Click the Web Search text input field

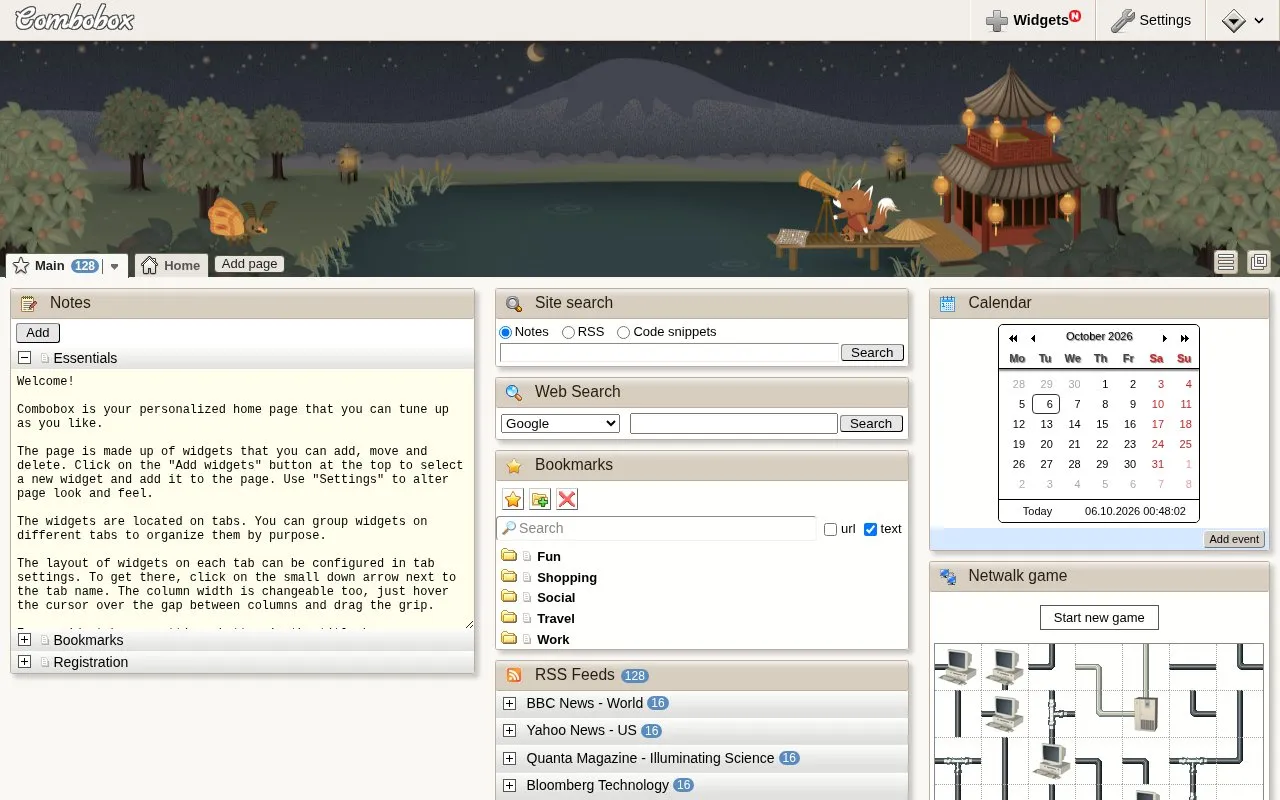(734, 424)
